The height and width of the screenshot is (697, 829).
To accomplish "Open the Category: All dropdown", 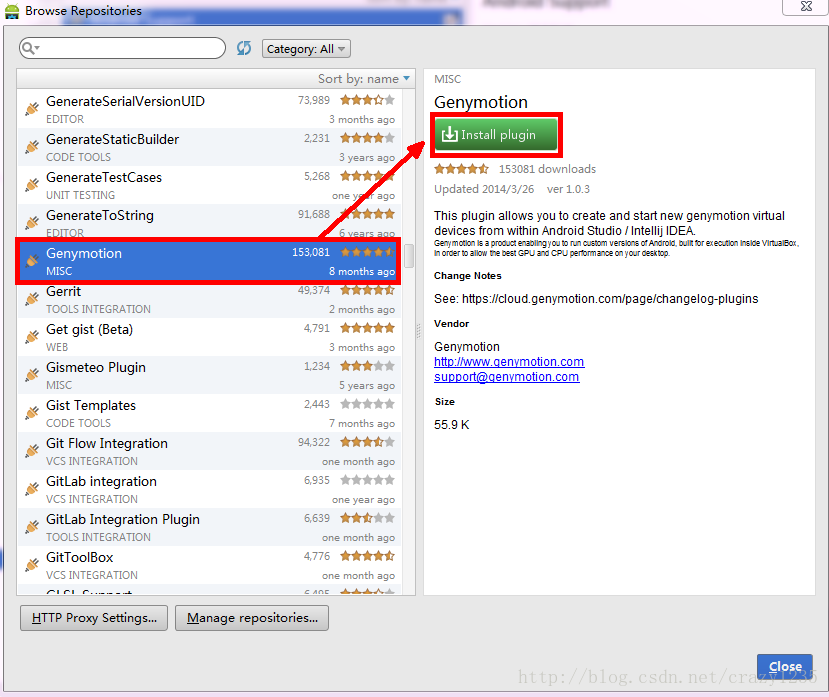I will pyautogui.click(x=306, y=49).
